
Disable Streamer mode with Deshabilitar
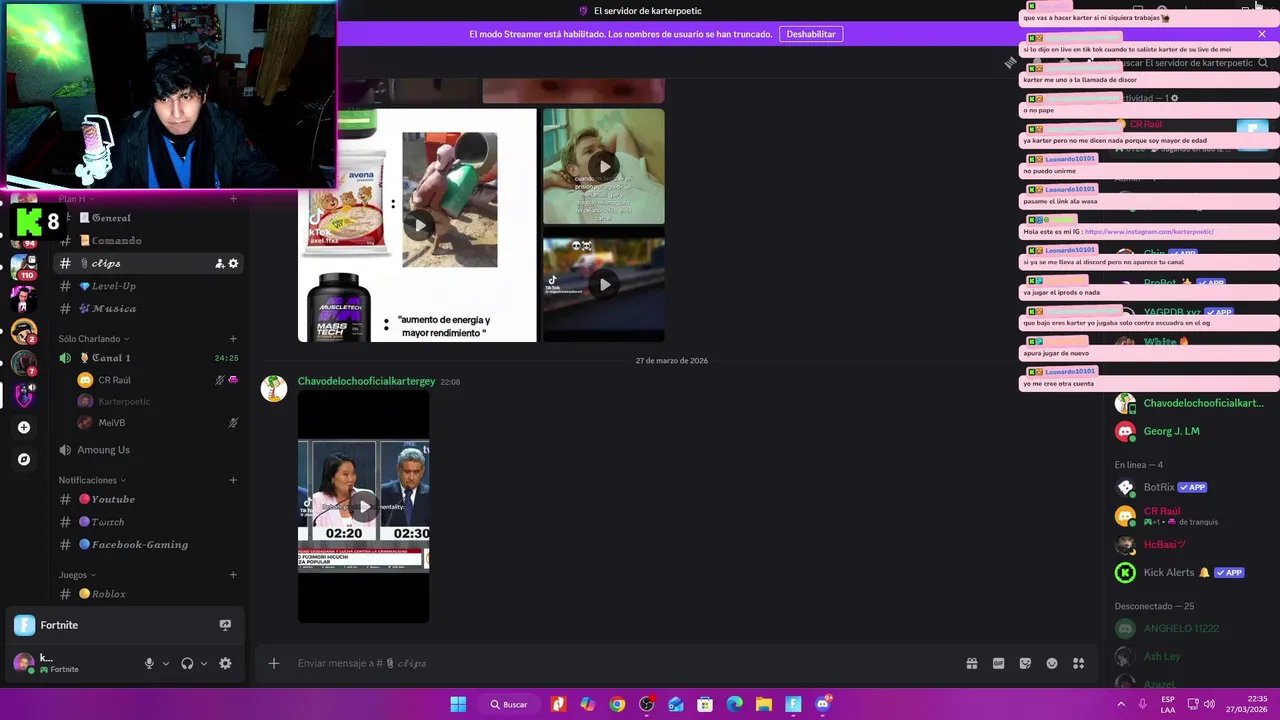pyautogui.click(x=811, y=34)
